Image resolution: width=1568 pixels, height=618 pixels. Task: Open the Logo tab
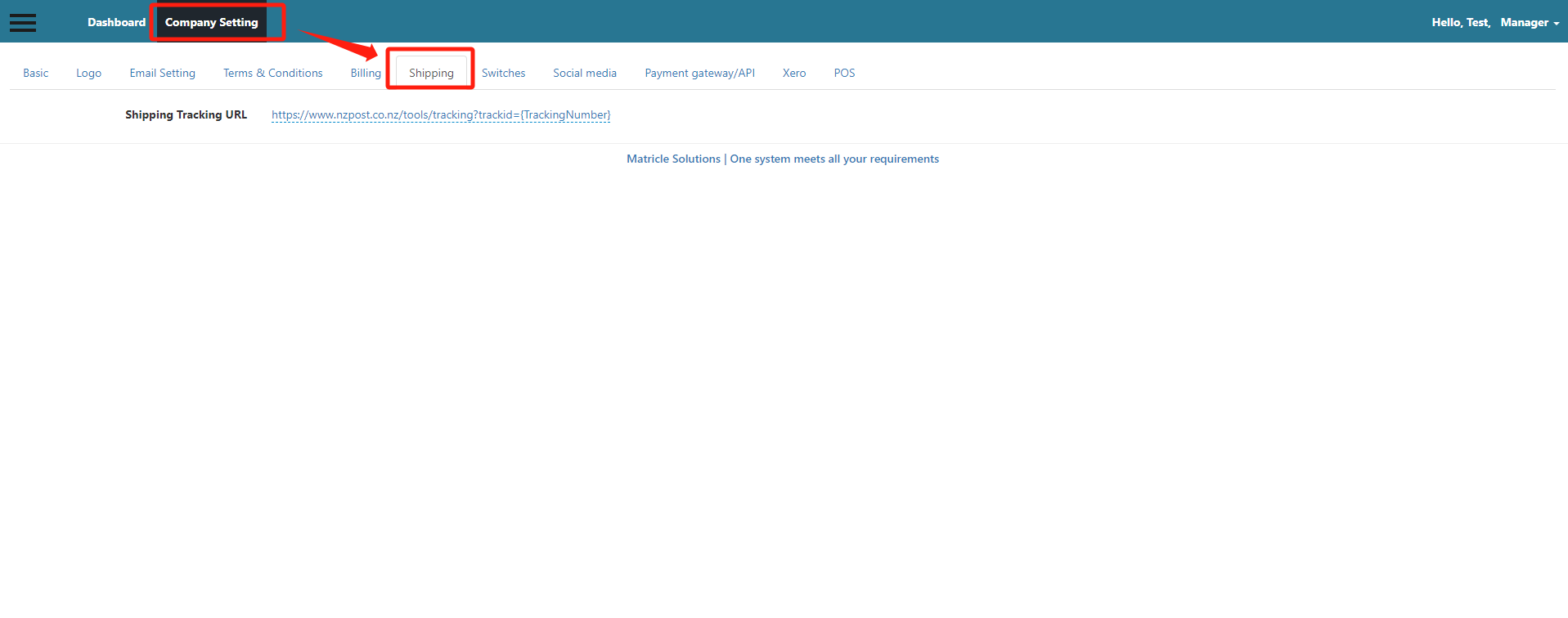coord(88,73)
